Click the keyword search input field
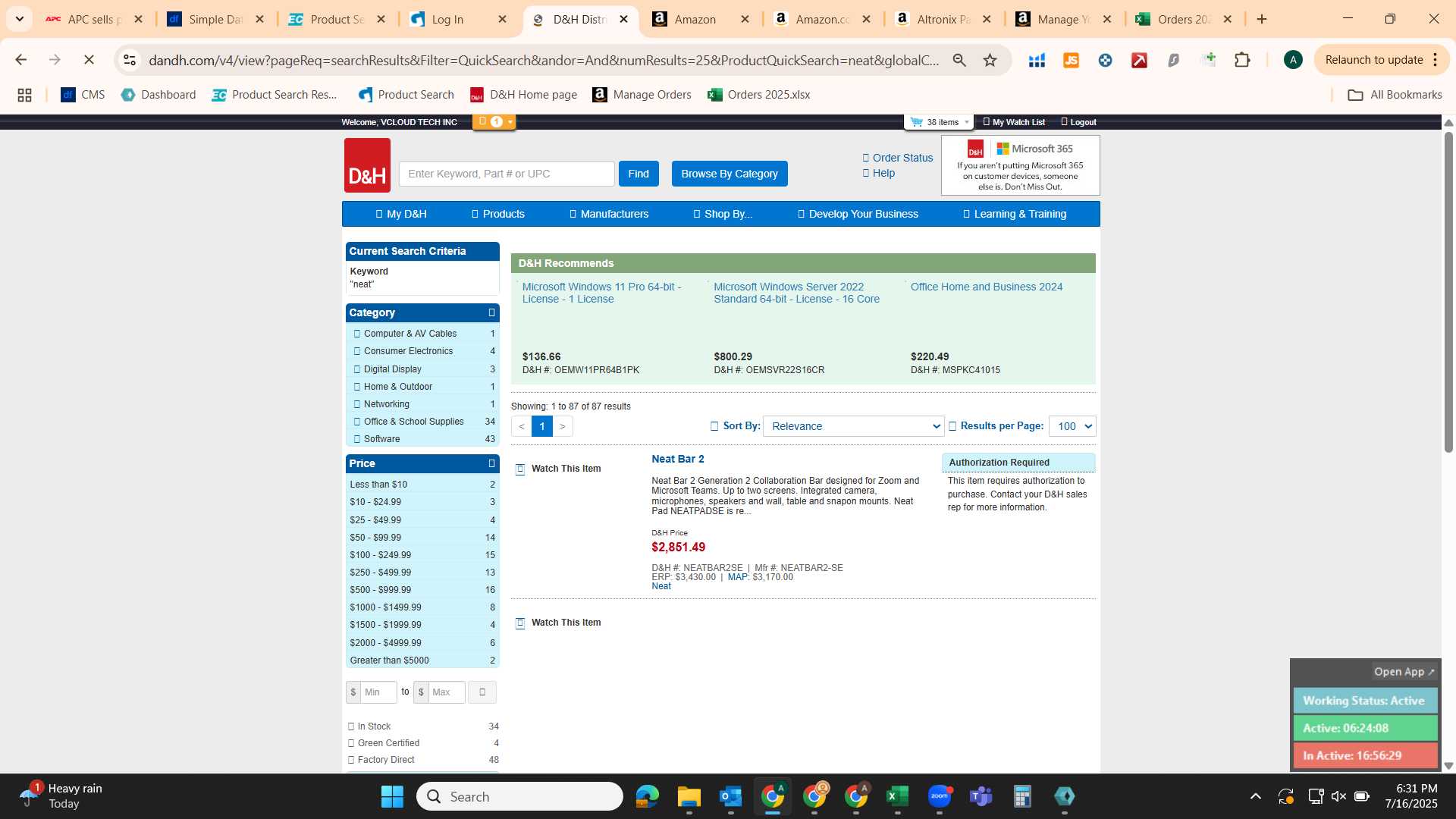This screenshot has height=819, width=1456. (x=507, y=174)
